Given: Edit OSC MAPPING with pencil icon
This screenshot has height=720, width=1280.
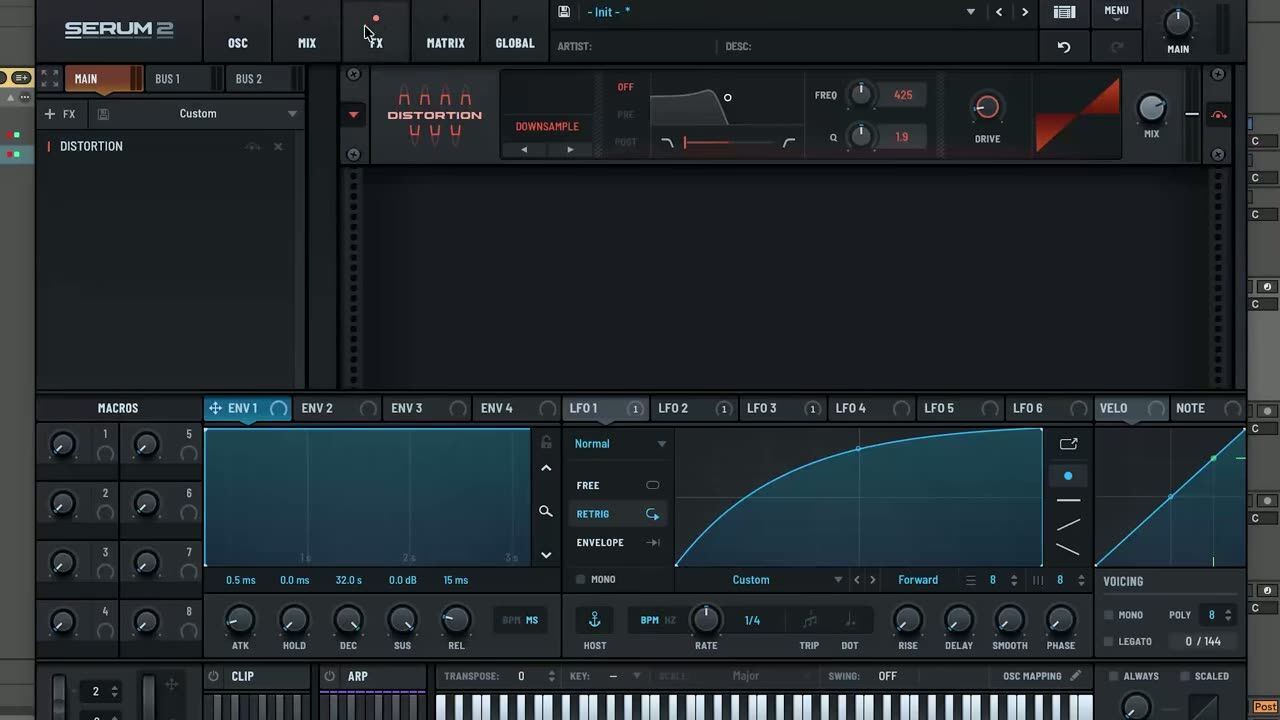Looking at the screenshot, I should (x=1076, y=676).
